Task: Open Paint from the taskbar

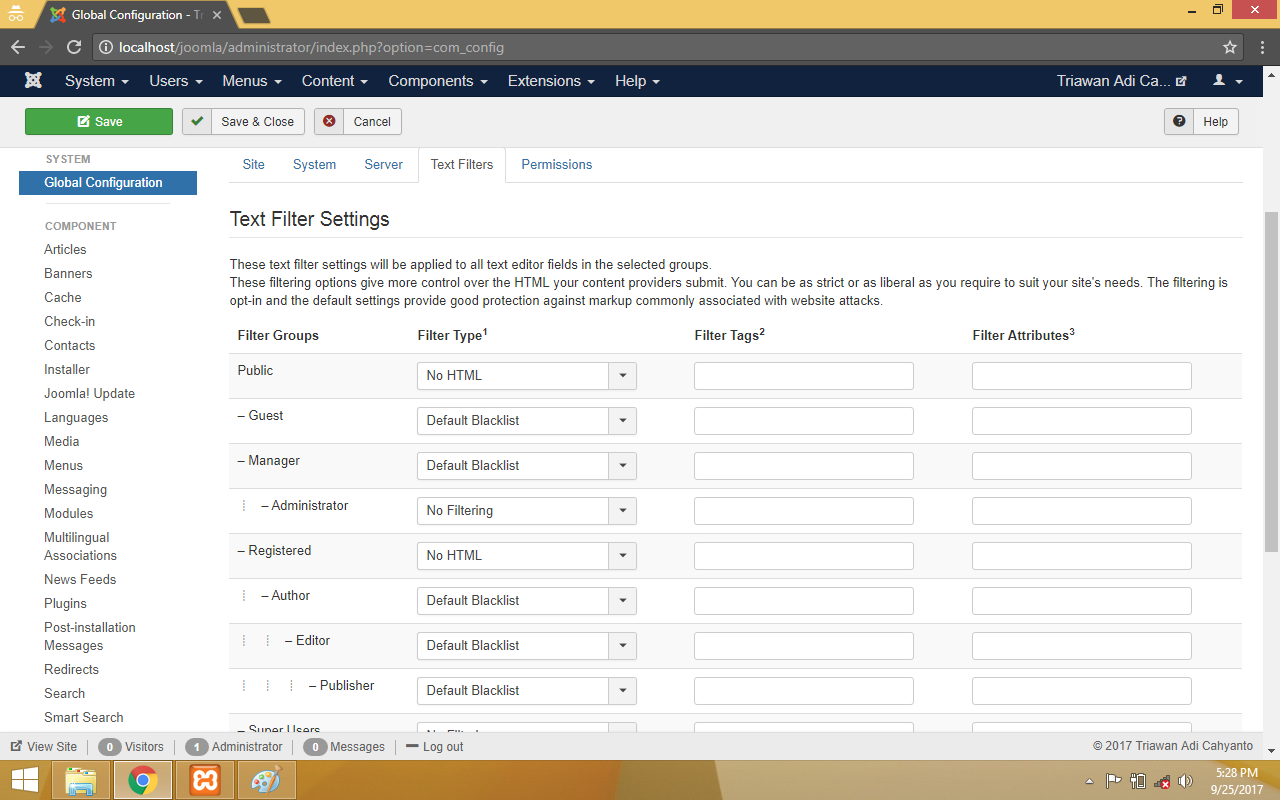Action: point(266,780)
